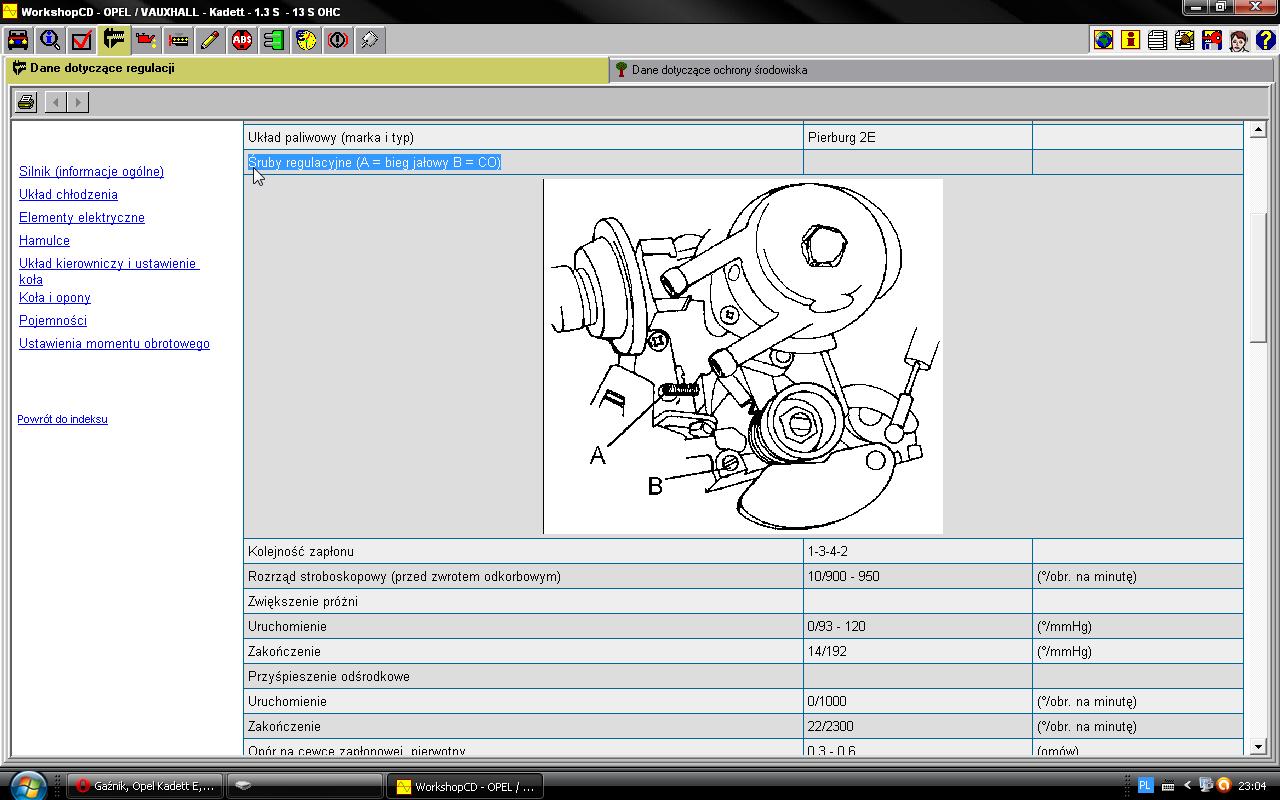Go to Hamulce section link
Viewport: 1280px width, 800px height.
point(44,241)
